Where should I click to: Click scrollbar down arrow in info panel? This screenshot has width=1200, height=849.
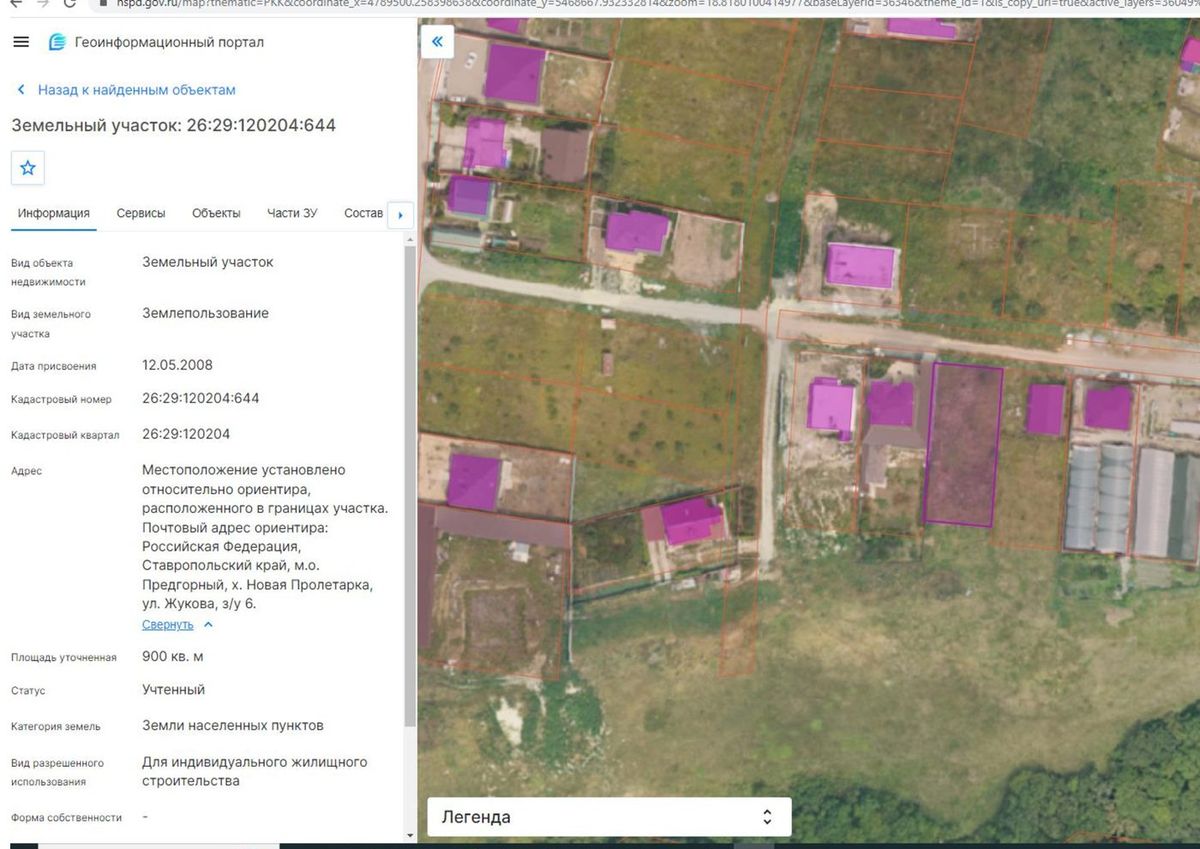(x=410, y=835)
